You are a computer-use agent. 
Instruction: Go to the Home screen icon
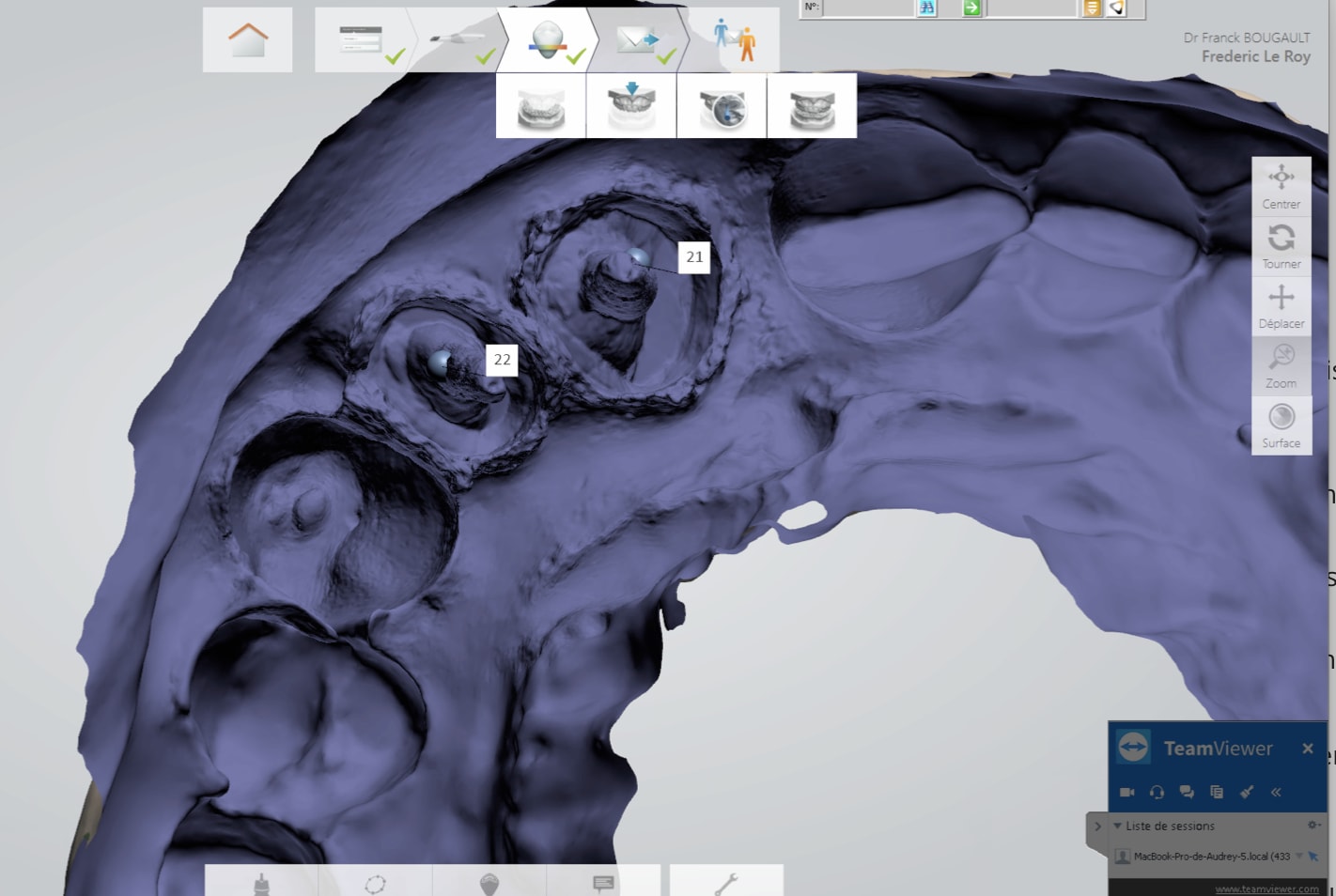(x=247, y=40)
